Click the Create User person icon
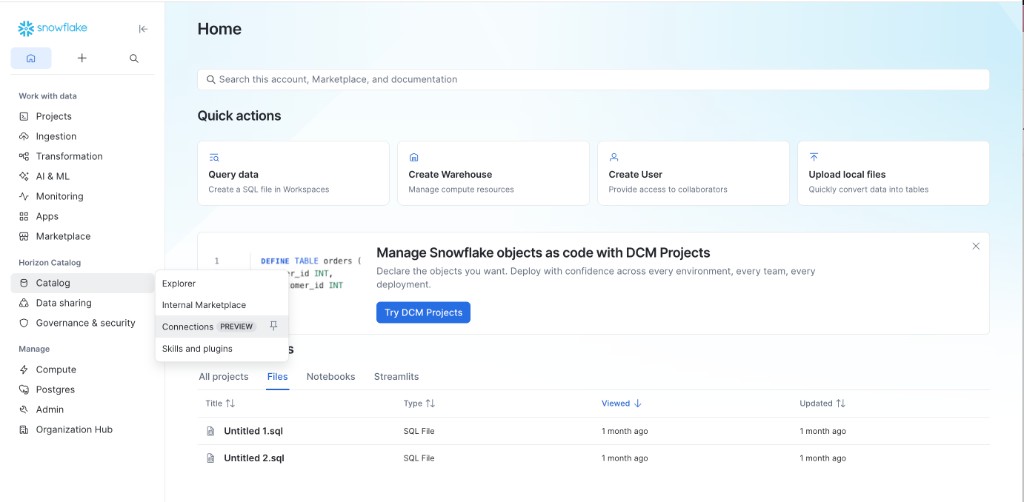1024x502 pixels. click(x=614, y=157)
